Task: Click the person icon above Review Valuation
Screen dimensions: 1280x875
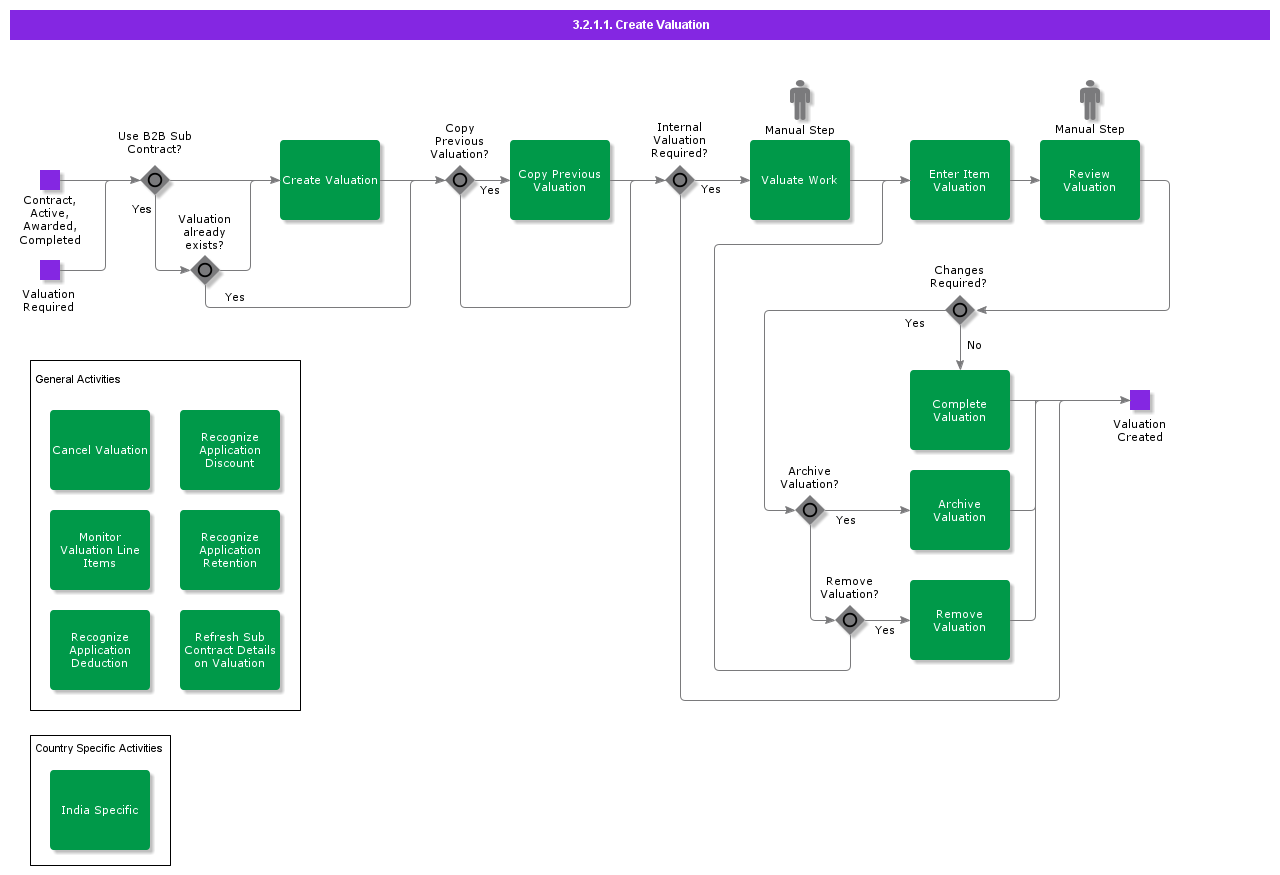Action: point(1090,100)
